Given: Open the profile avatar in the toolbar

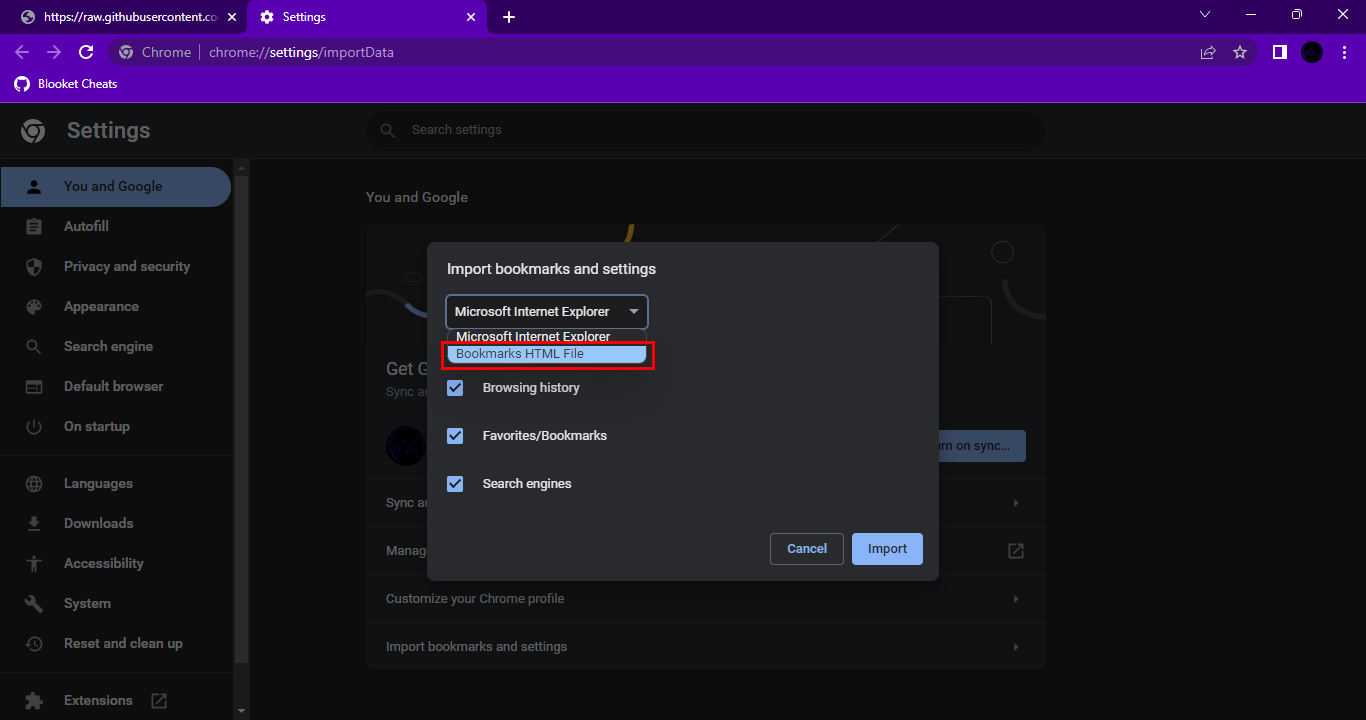Looking at the screenshot, I should pos(1312,52).
